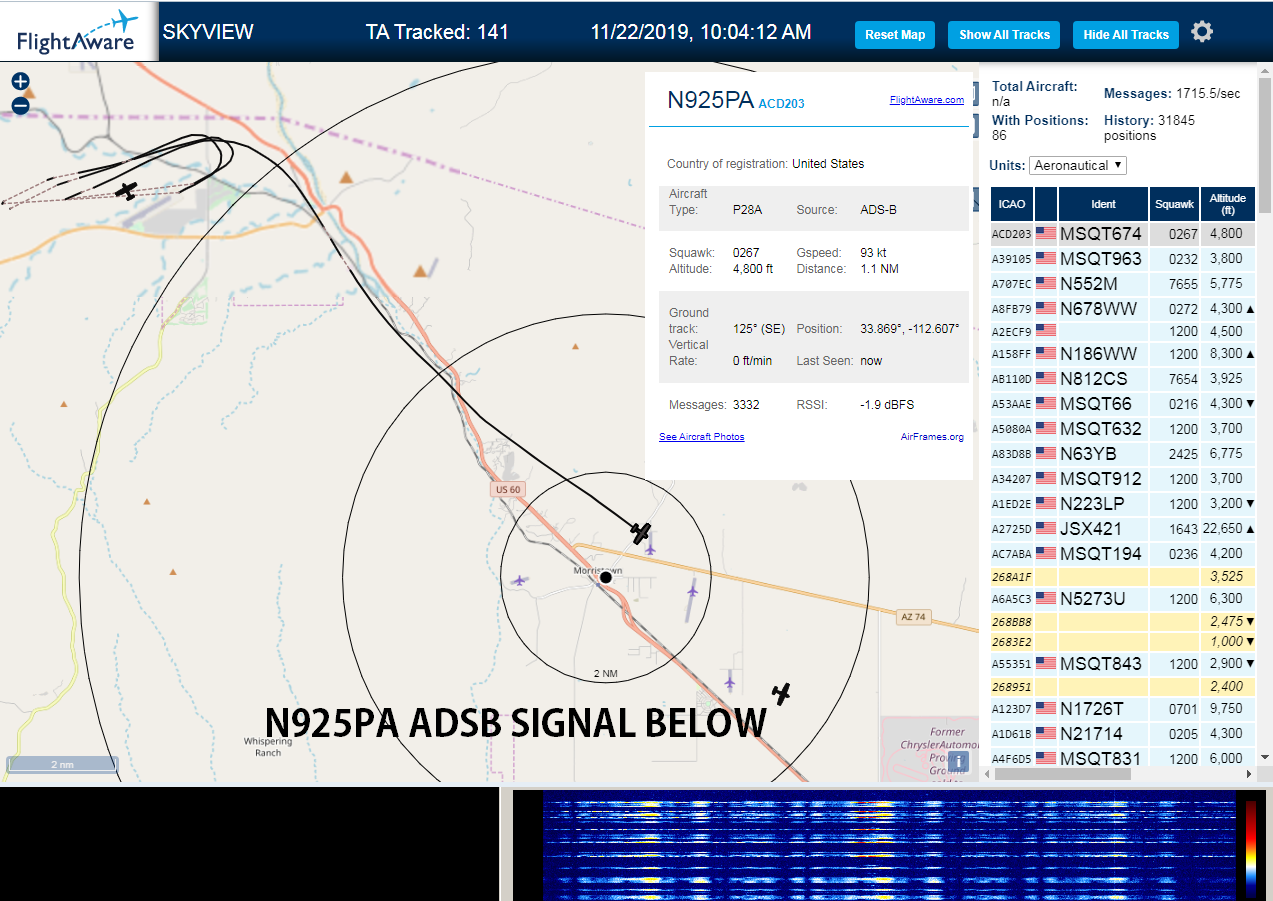Viewport: 1273px width, 901px height.
Task: Click the US flag in the N552M row
Action: 1046,284
